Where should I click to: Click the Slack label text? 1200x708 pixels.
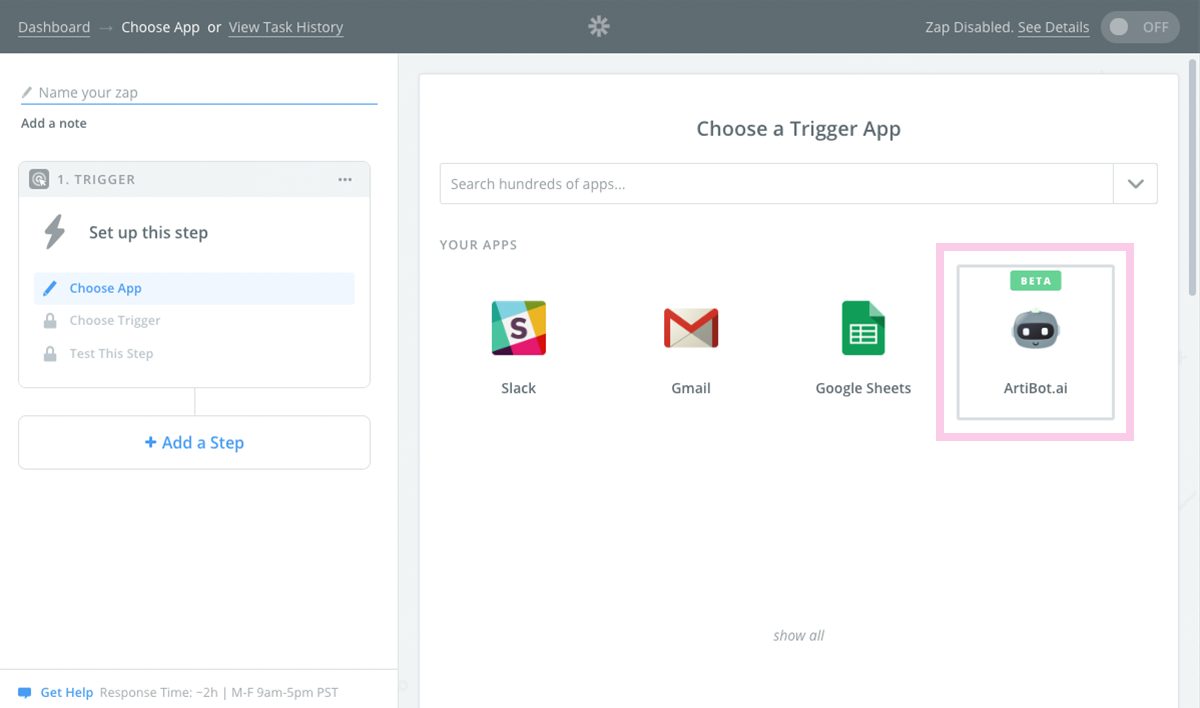[x=518, y=388]
